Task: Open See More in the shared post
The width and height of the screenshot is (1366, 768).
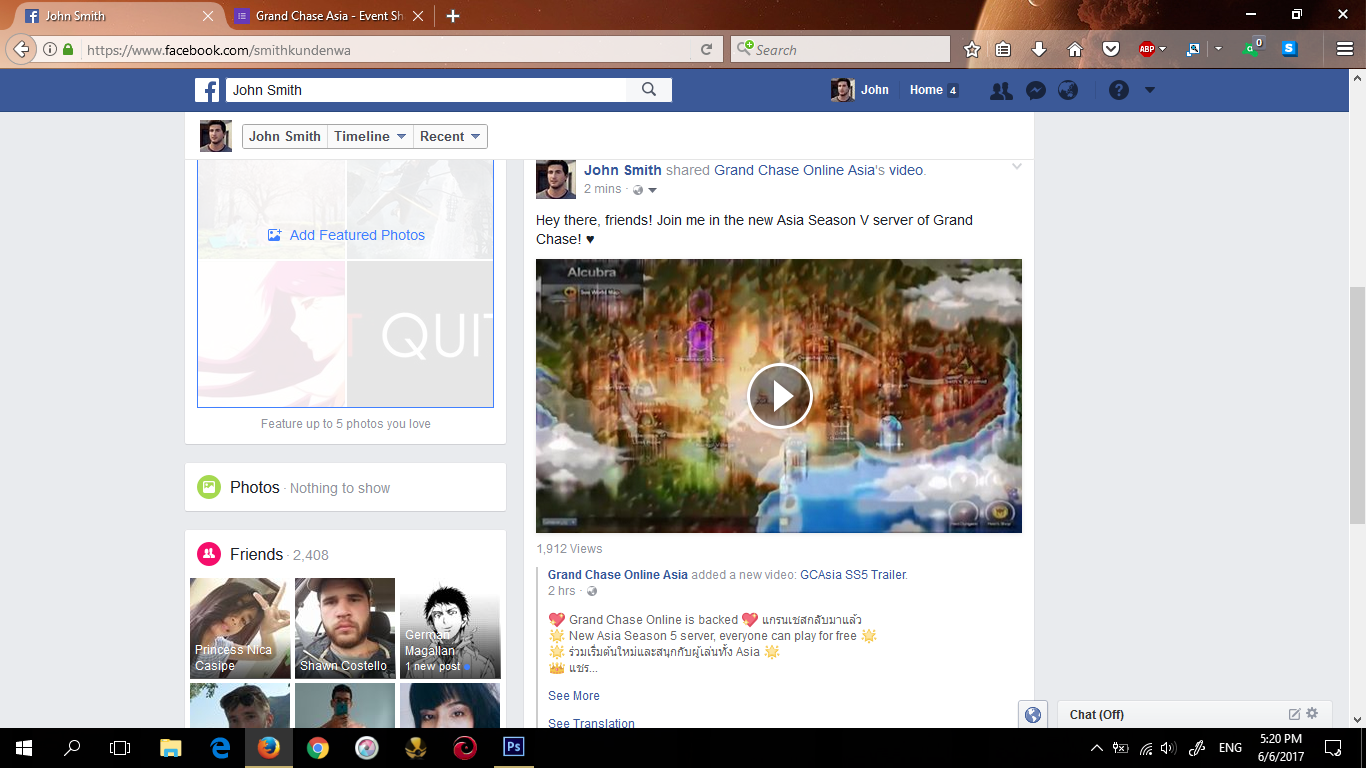Action: pos(574,696)
